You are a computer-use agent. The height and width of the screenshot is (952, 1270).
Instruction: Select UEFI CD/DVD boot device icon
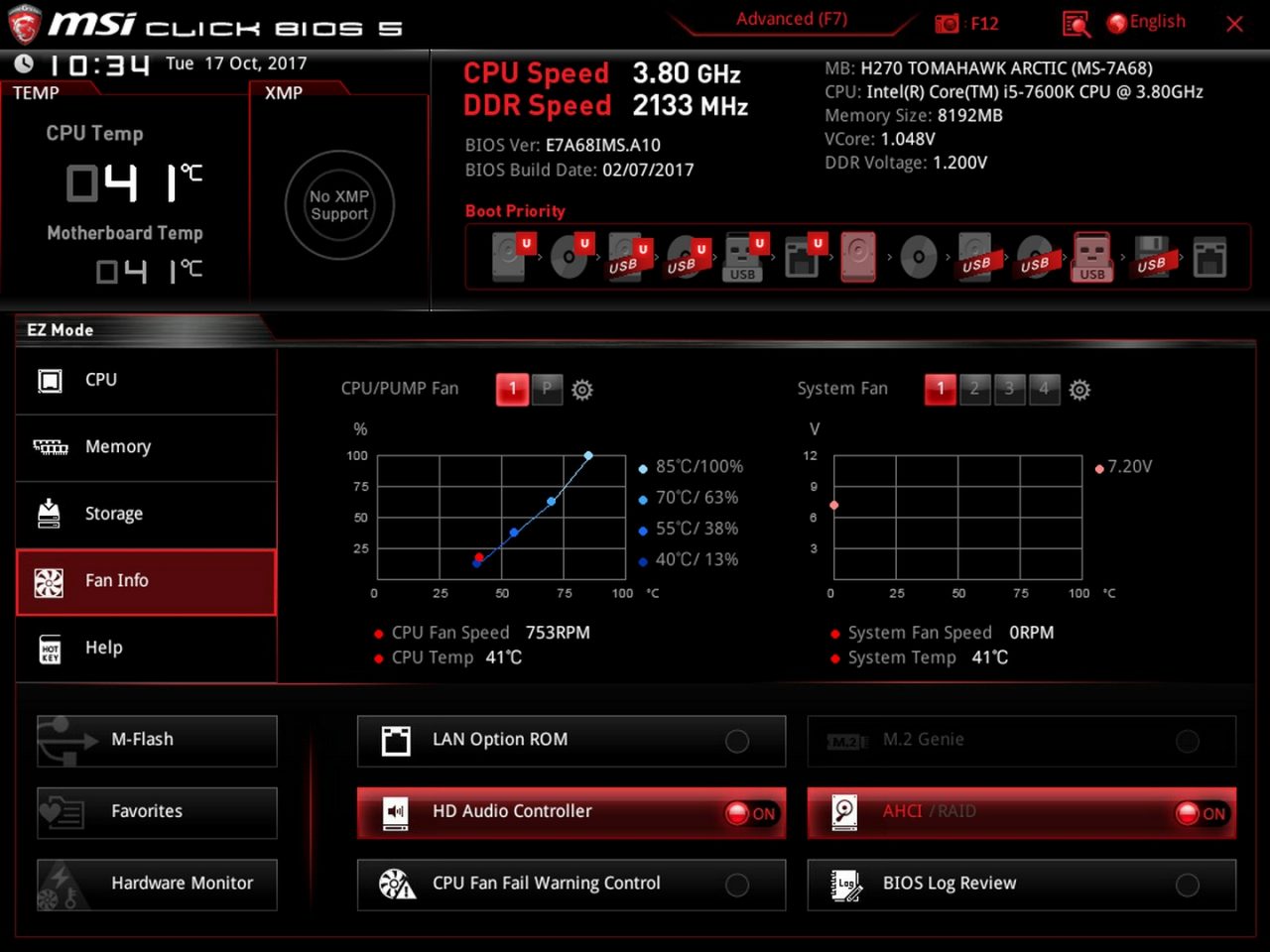coord(571,257)
